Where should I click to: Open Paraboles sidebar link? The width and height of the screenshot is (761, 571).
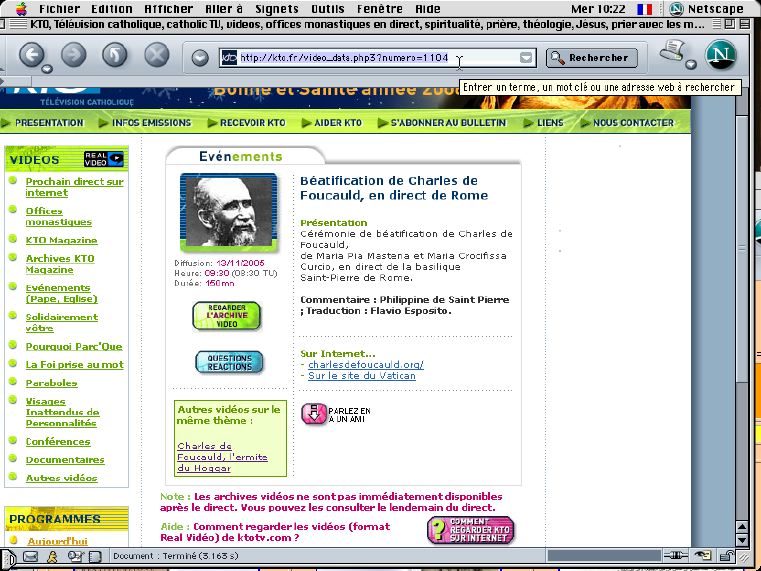point(51,383)
